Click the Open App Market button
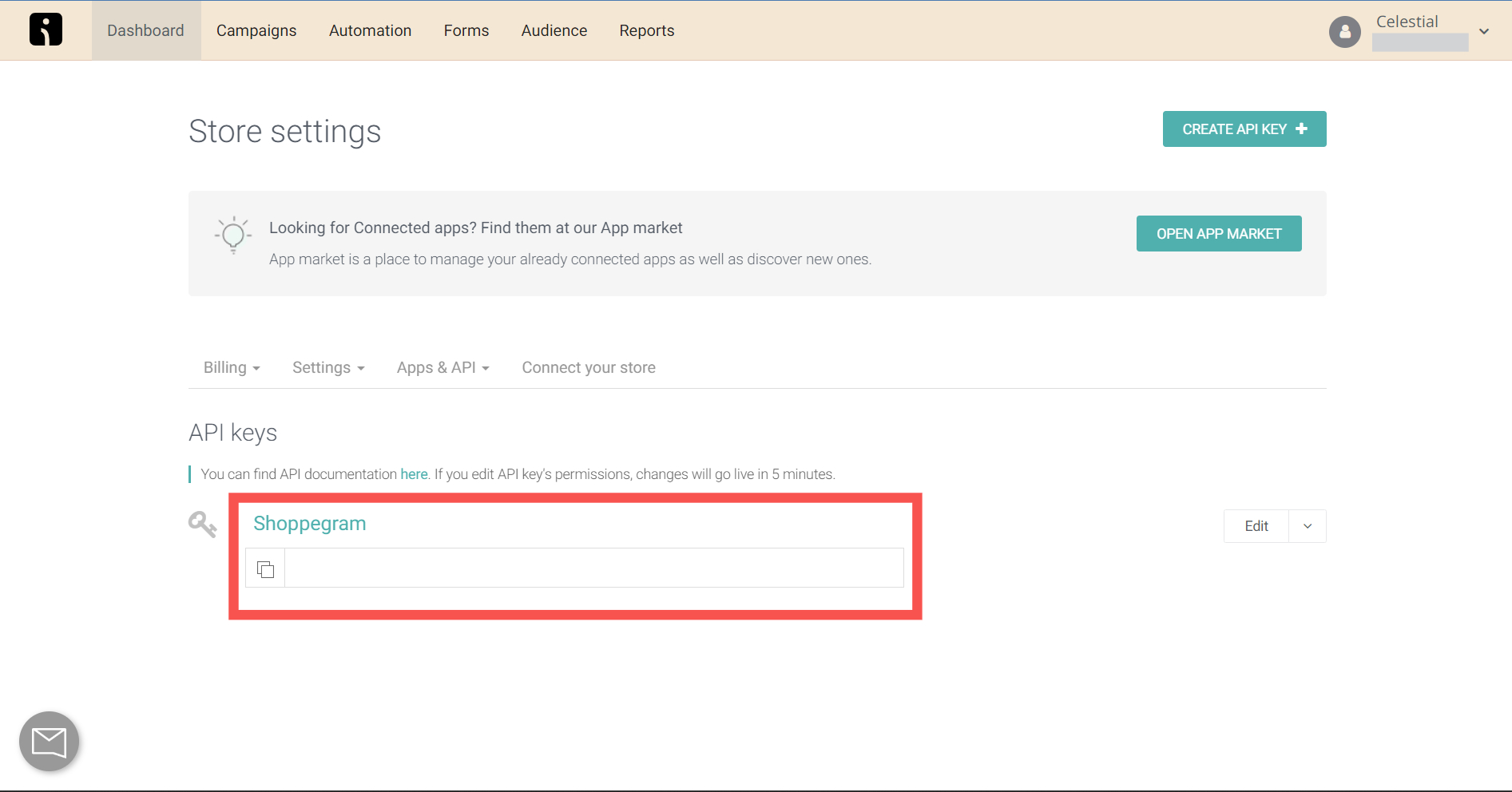This screenshot has width=1512, height=792. [1219, 233]
